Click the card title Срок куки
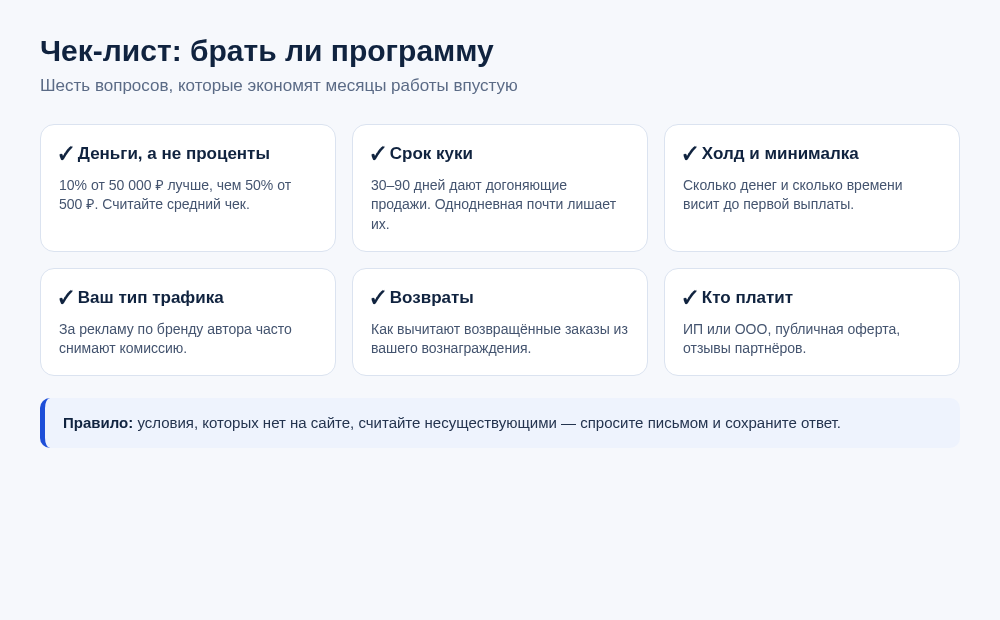The width and height of the screenshot is (1000, 620). click(x=431, y=154)
